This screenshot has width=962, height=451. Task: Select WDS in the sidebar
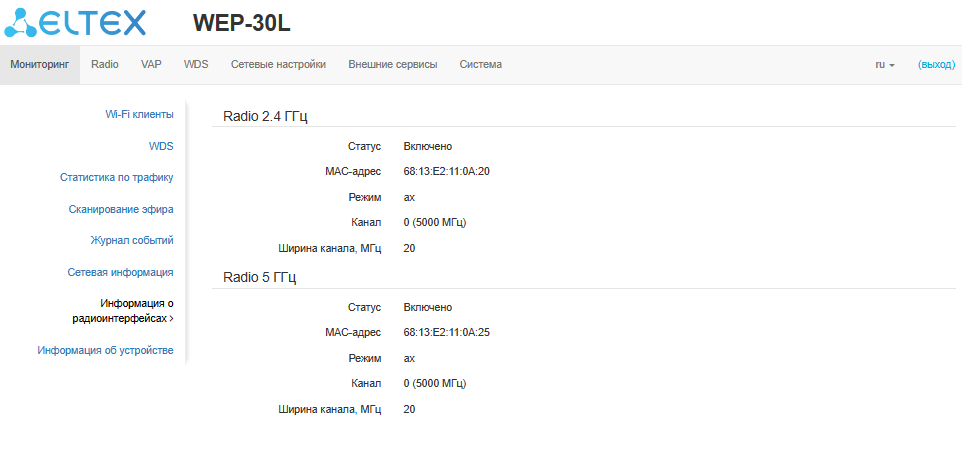tap(161, 146)
